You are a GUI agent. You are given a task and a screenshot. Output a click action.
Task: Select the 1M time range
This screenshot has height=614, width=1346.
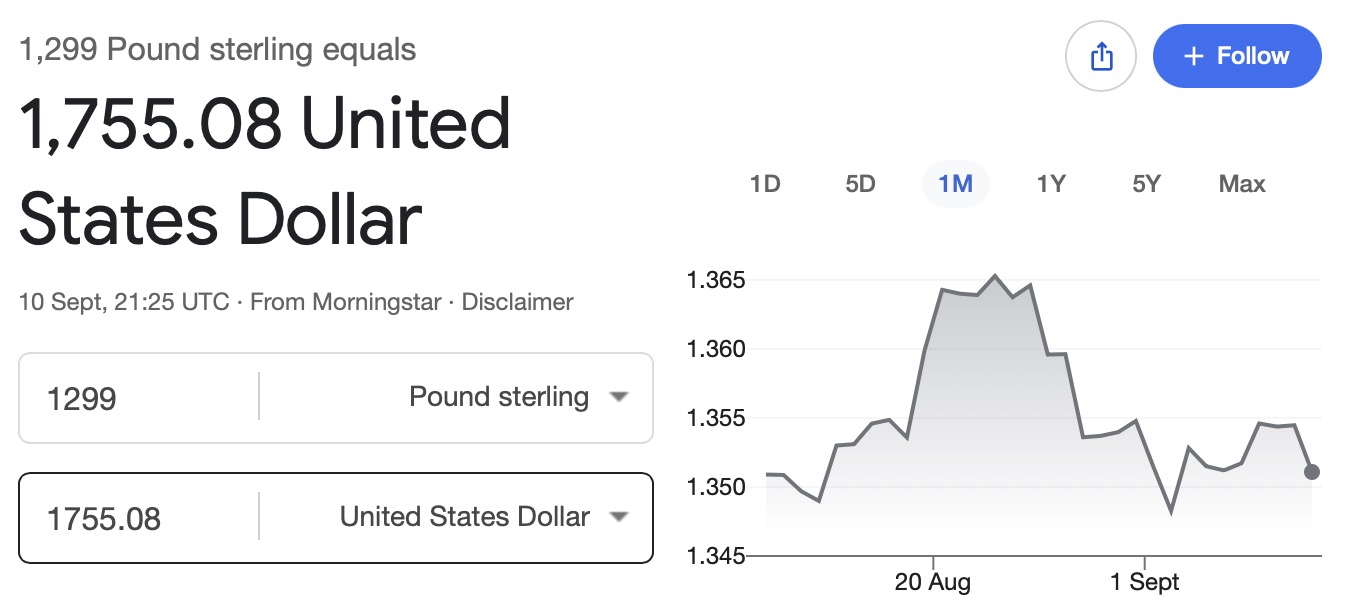point(955,184)
